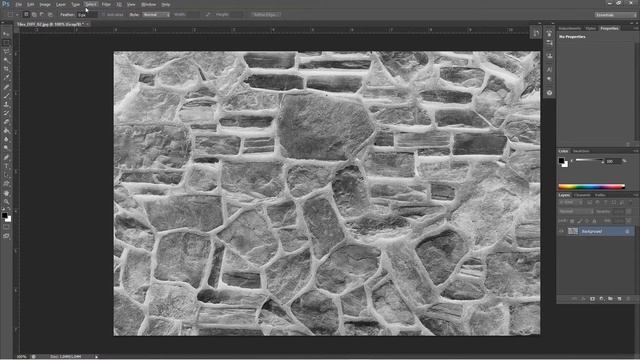Toggle lock position

587,221
